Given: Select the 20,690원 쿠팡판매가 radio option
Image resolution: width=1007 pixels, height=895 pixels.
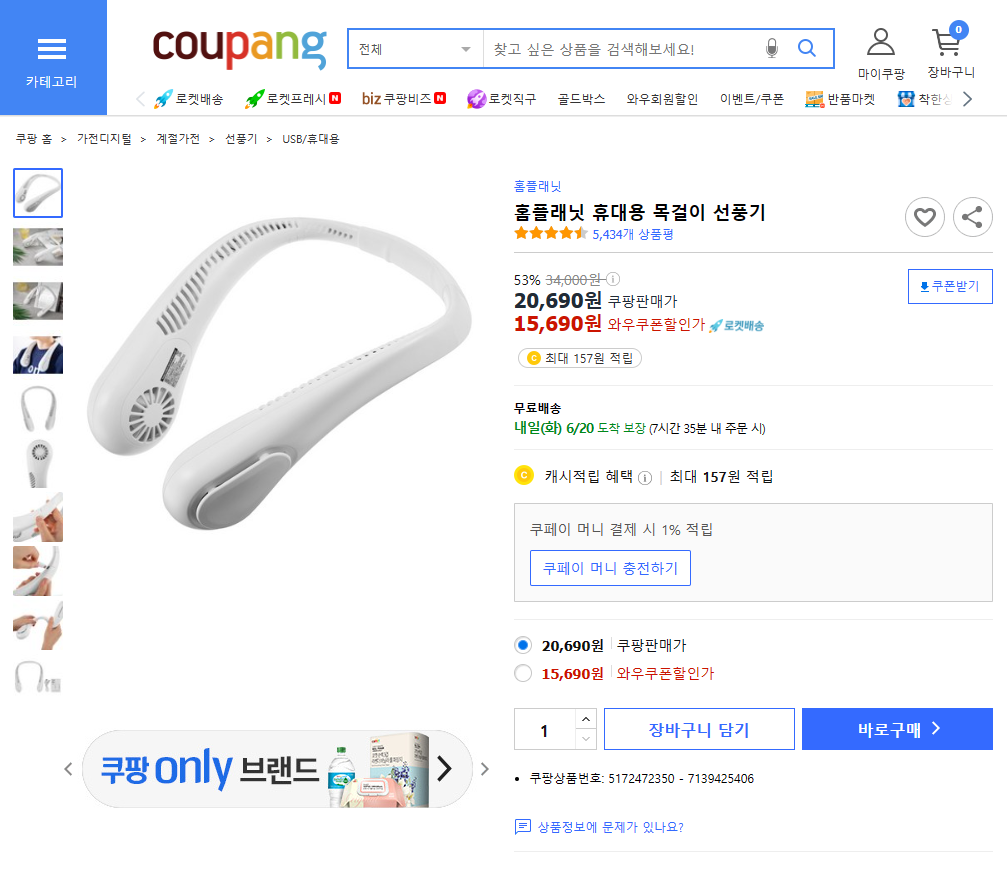Looking at the screenshot, I should 523,645.
